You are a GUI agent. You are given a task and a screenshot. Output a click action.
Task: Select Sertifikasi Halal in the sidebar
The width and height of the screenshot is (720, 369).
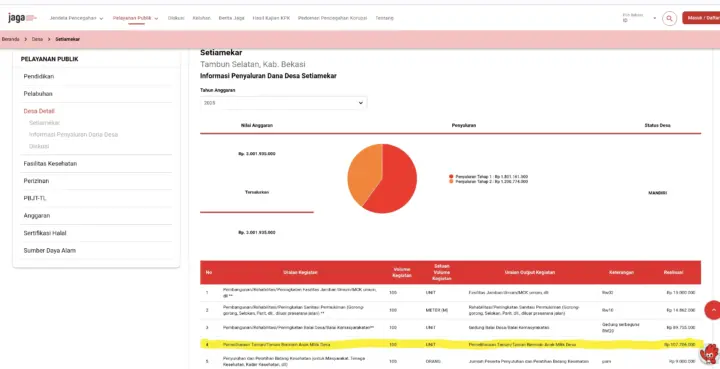(45, 233)
